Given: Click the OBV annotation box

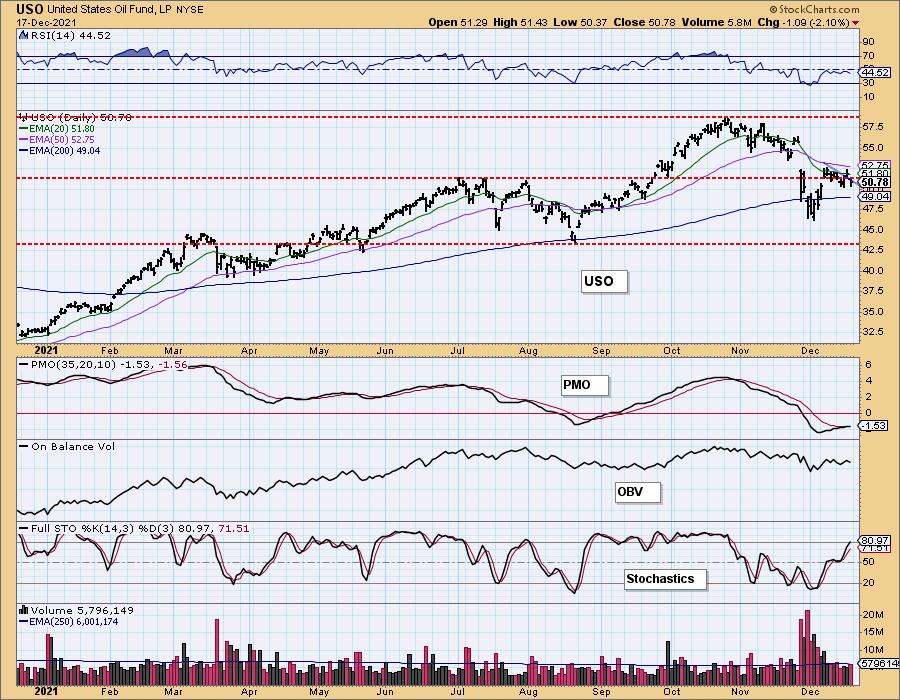Looking at the screenshot, I should click(637, 492).
